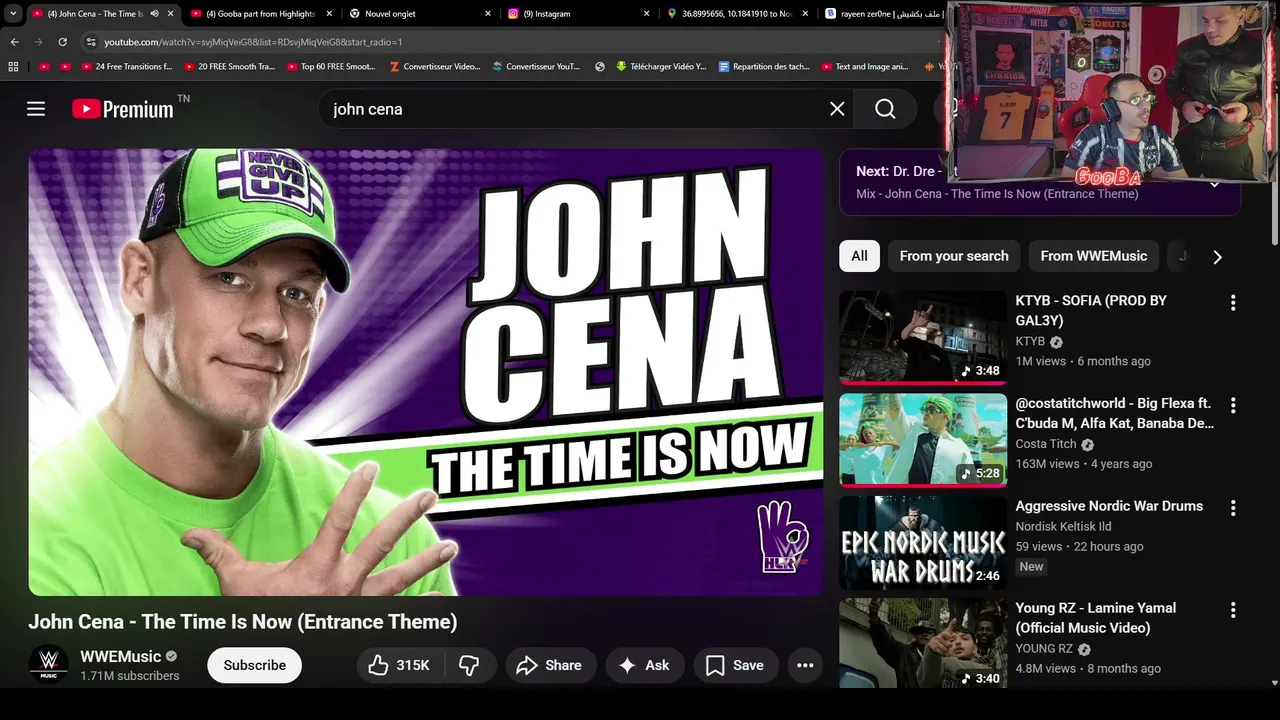This screenshot has height=720, width=1280.
Task: Open the YouTube hamburger guide menu
Action: 36,109
